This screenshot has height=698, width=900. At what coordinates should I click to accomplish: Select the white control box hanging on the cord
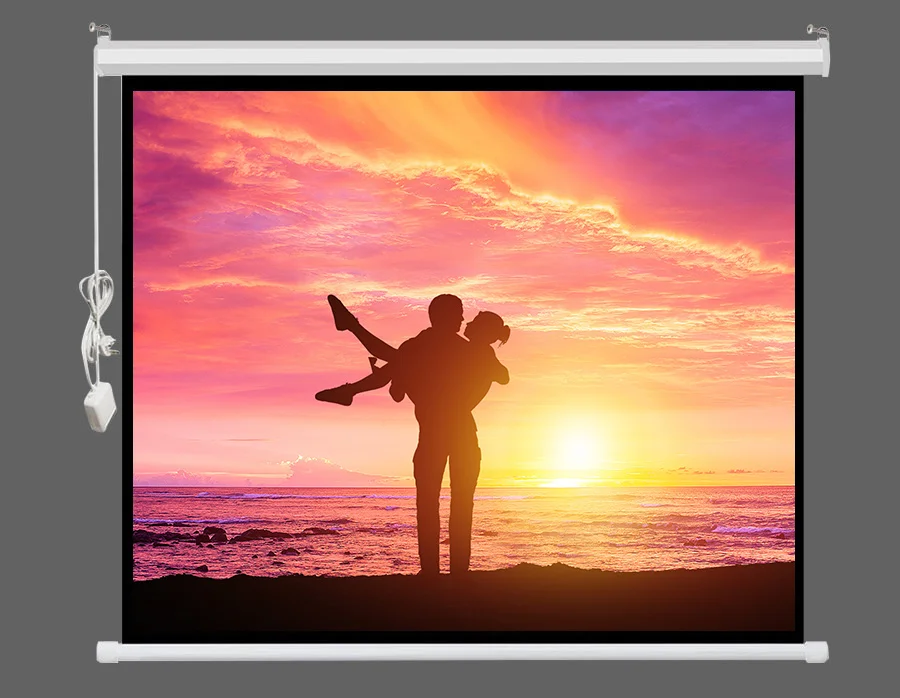(x=100, y=406)
